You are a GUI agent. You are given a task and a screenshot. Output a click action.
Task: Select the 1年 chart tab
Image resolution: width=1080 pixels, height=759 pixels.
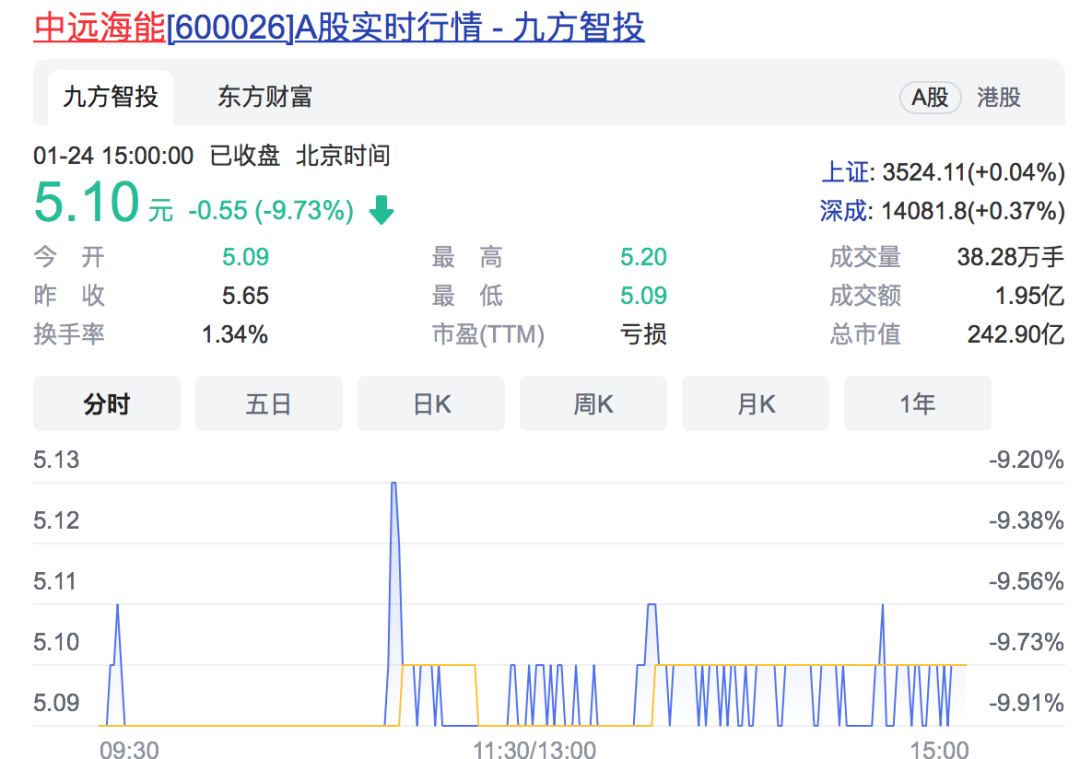pyautogui.click(x=917, y=404)
